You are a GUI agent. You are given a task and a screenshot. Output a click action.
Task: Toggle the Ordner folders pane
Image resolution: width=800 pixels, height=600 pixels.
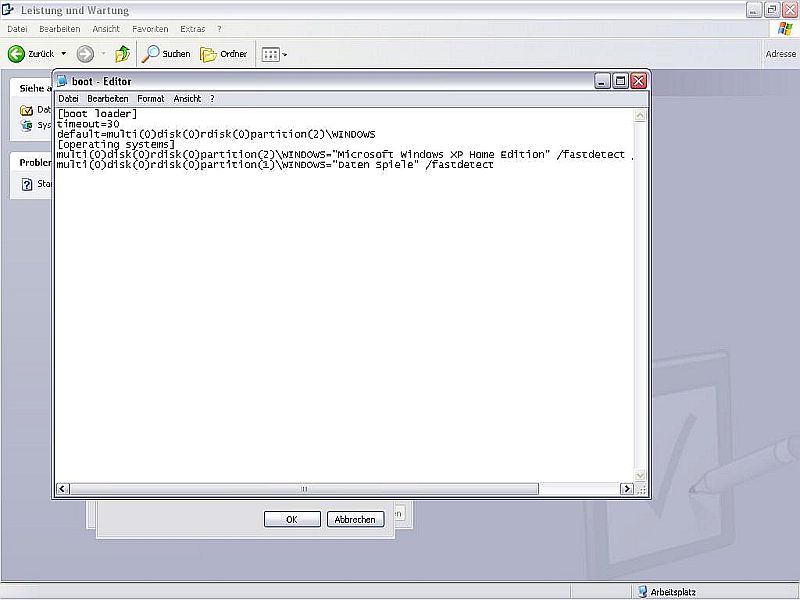pyautogui.click(x=223, y=54)
